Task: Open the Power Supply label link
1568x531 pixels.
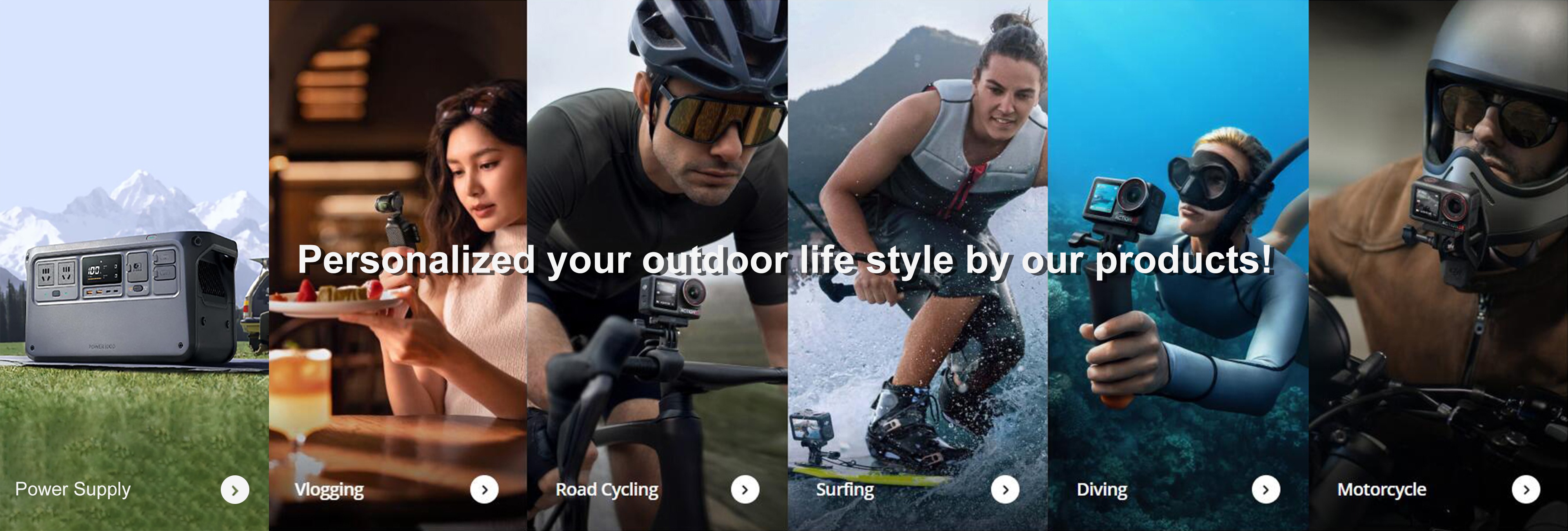Action: click(73, 489)
